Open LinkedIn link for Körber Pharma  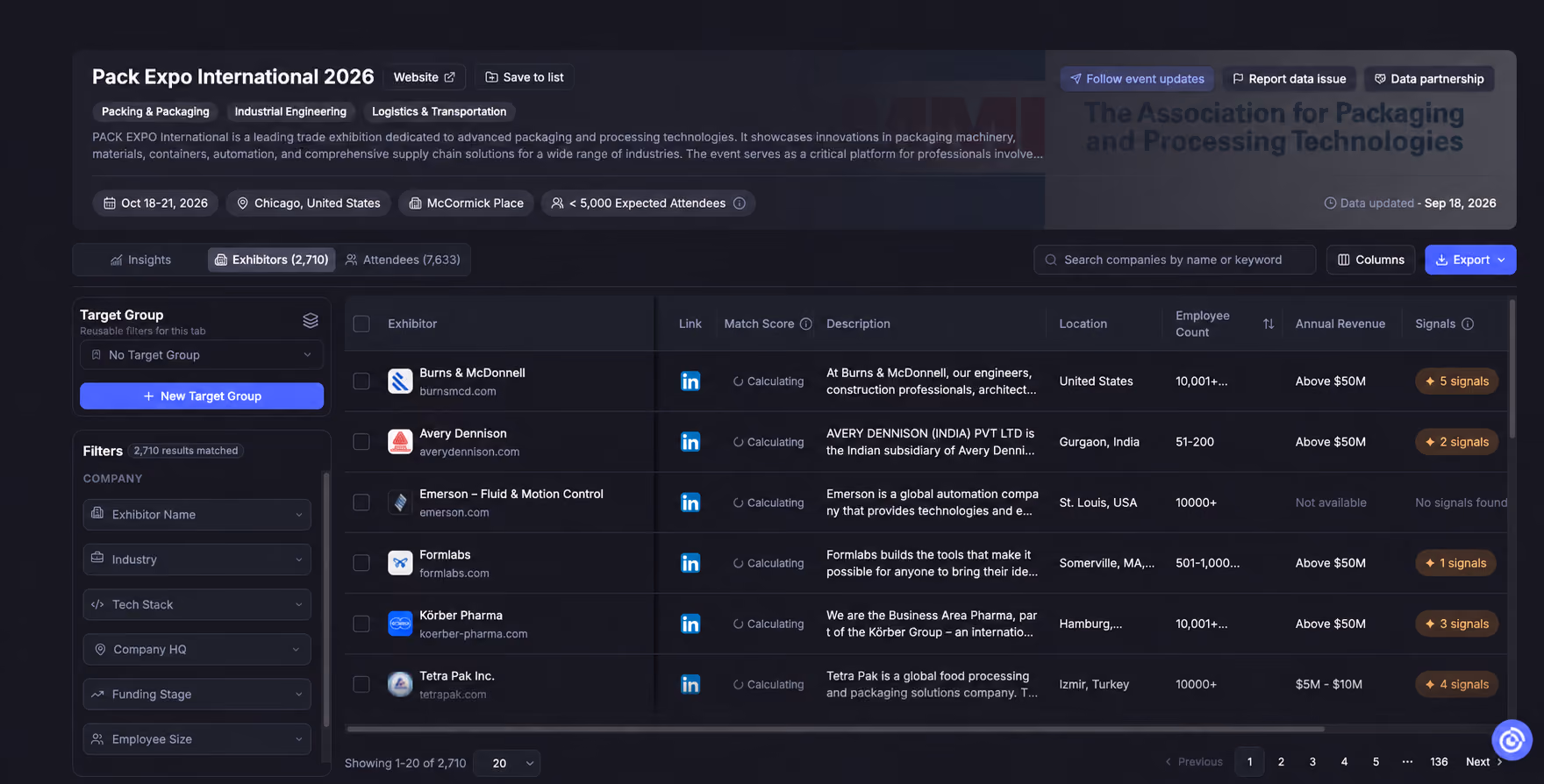tap(690, 624)
